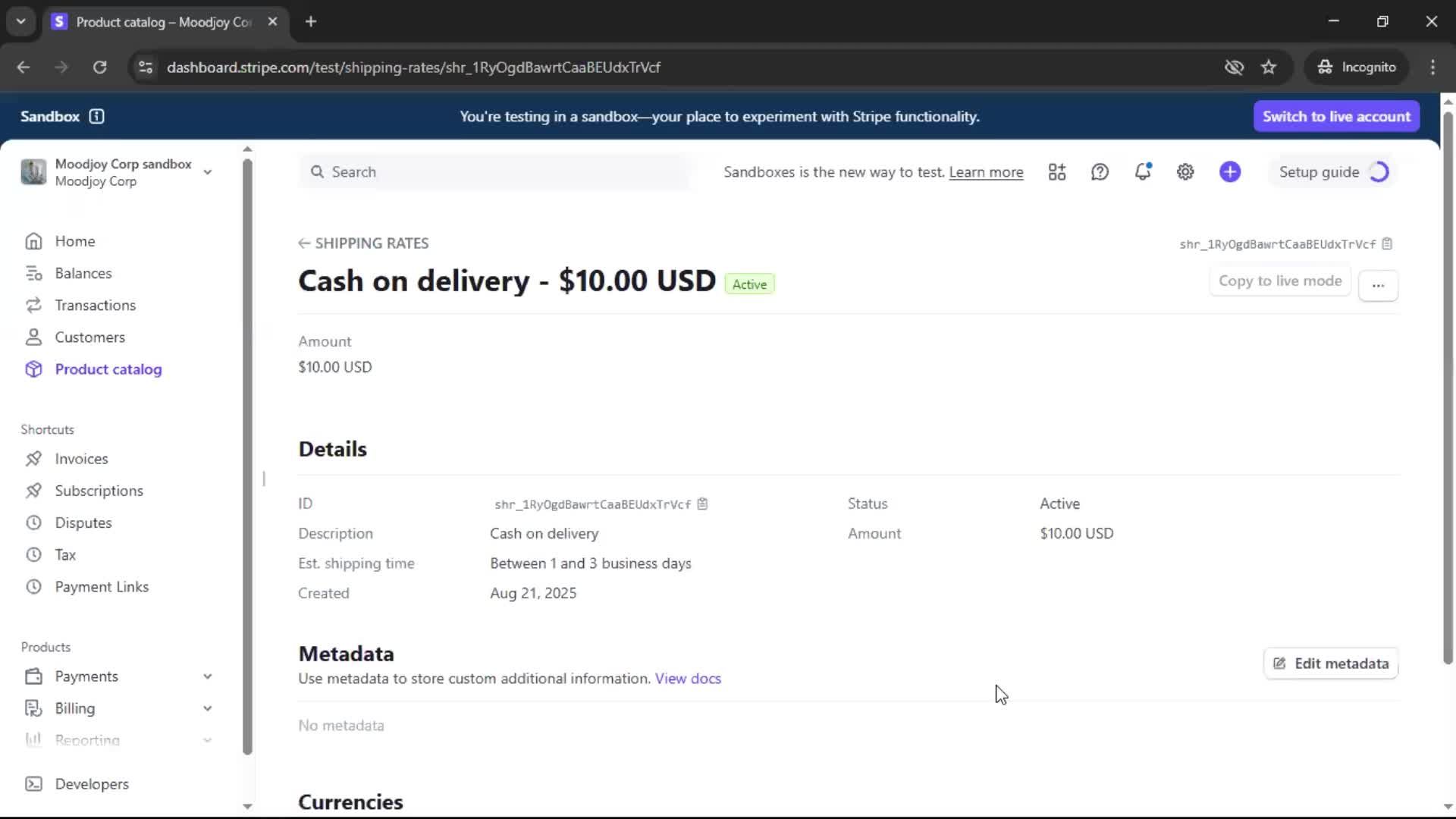Image resolution: width=1456 pixels, height=819 pixels.
Task: Bookmark this page with the star icon
Action: coord(1269,67)
